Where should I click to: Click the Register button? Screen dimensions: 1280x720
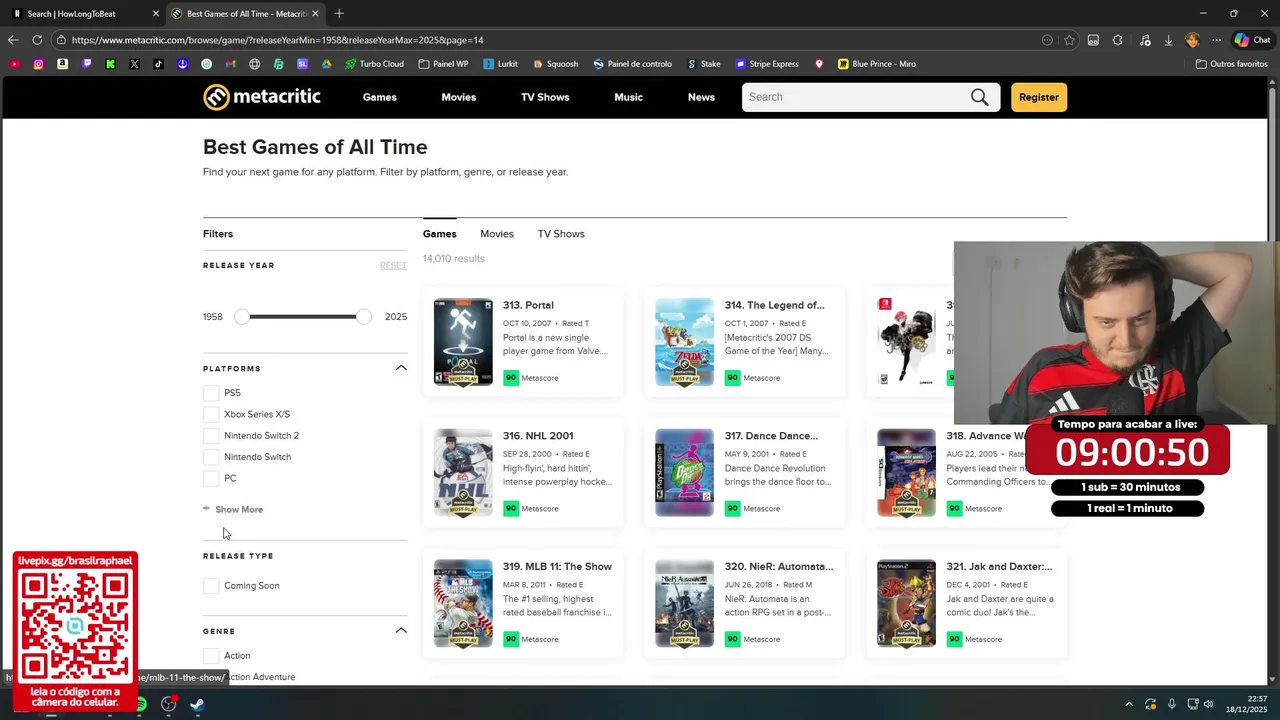click(1039, 97)
